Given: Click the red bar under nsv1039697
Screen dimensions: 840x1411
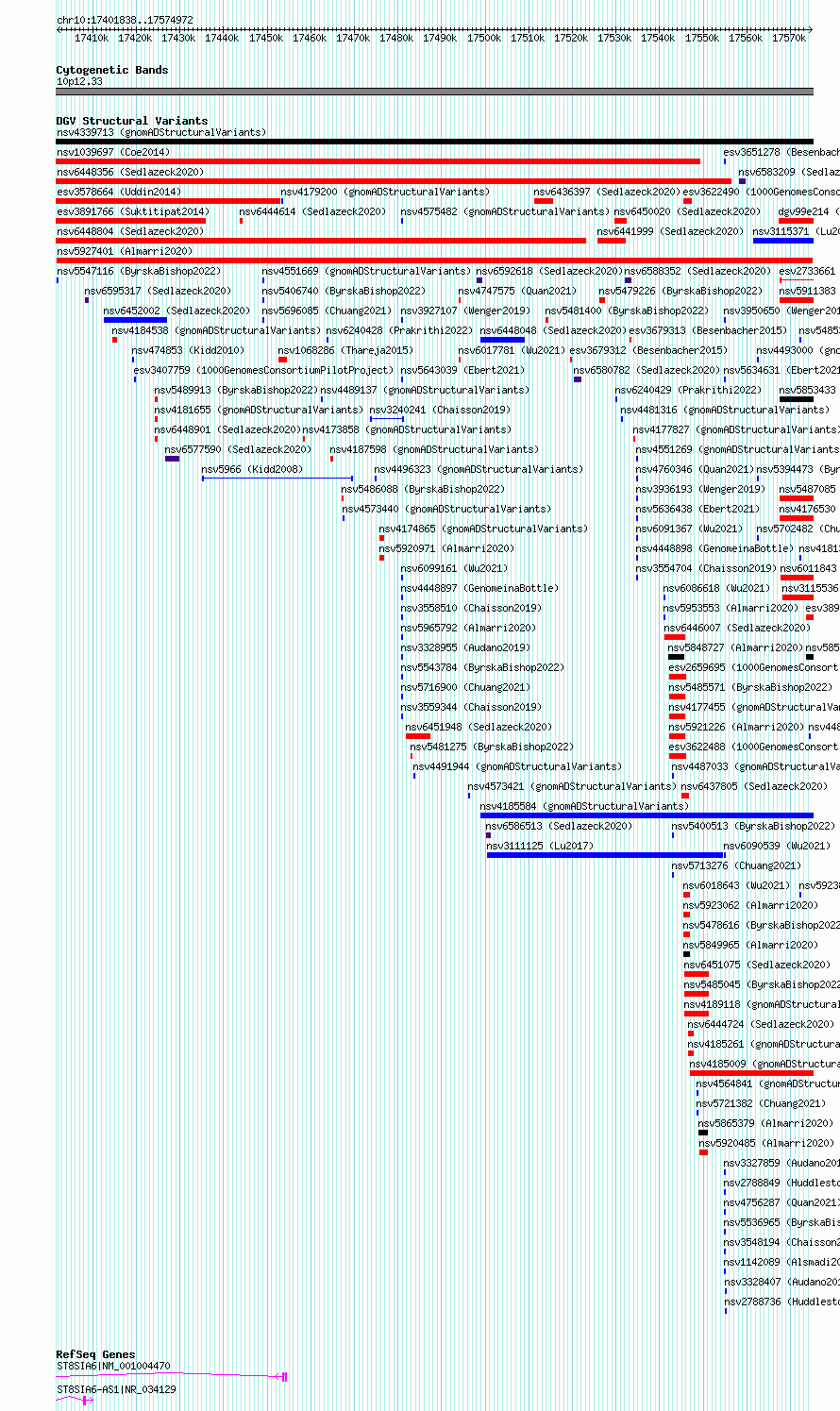Looking at the screenshot, I should (378, 161).
